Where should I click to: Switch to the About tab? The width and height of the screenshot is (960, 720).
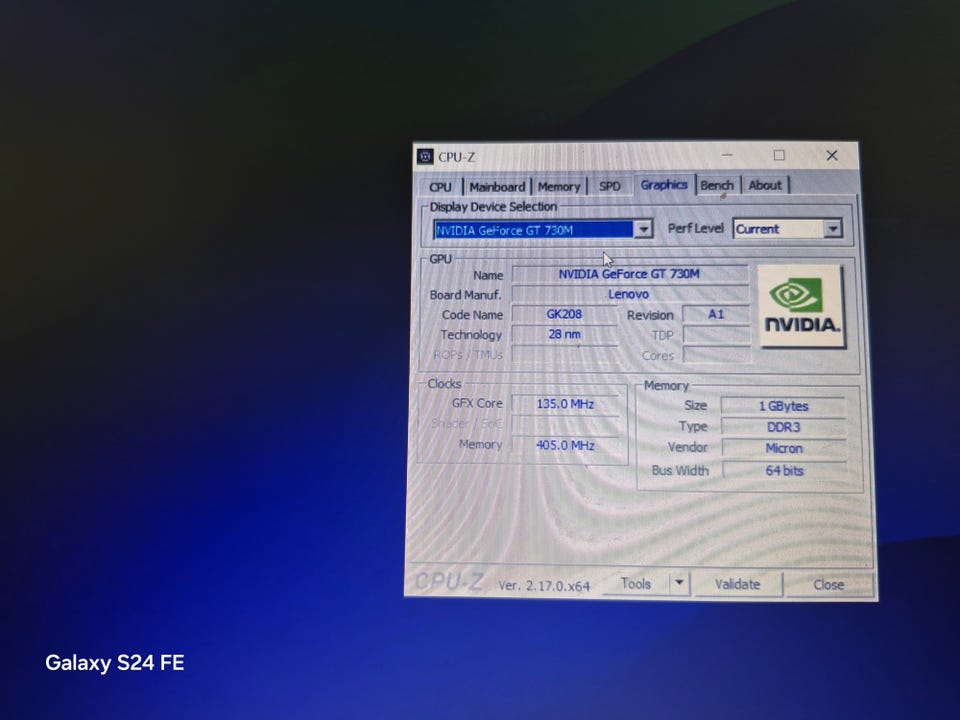pyautogui.click(x=765, y=185)
